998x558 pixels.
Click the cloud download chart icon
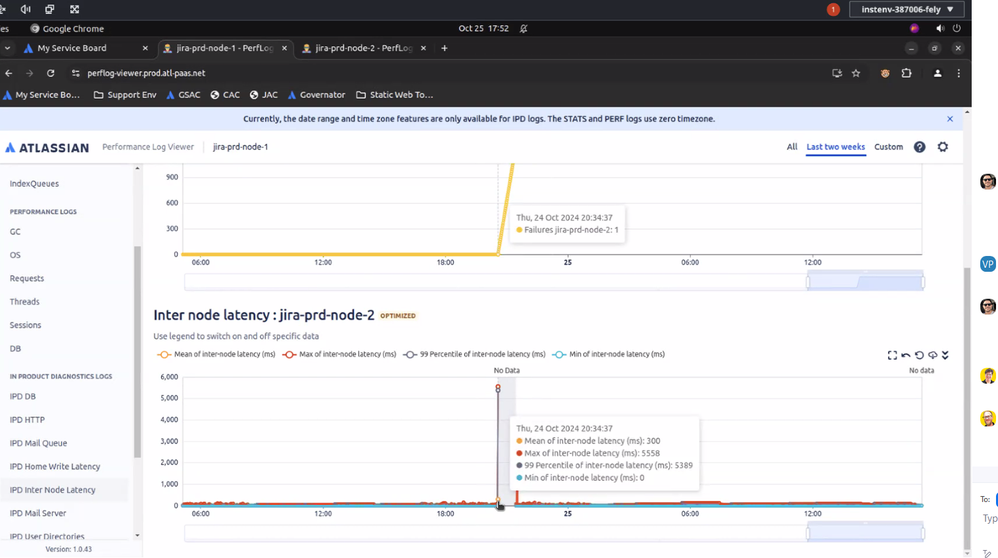pos(932,355)
